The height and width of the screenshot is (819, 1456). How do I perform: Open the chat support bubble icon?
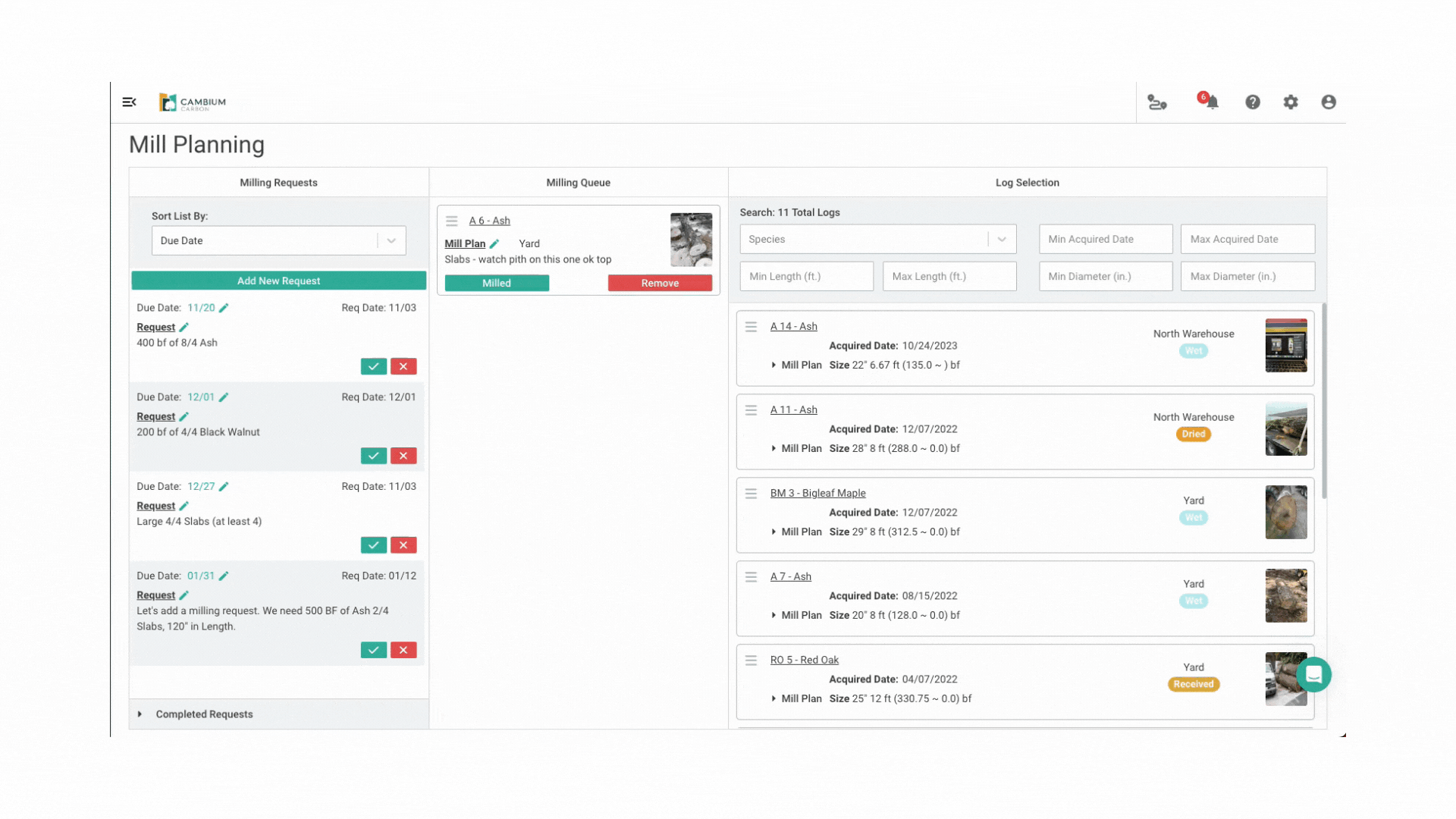pos(1313,674)
